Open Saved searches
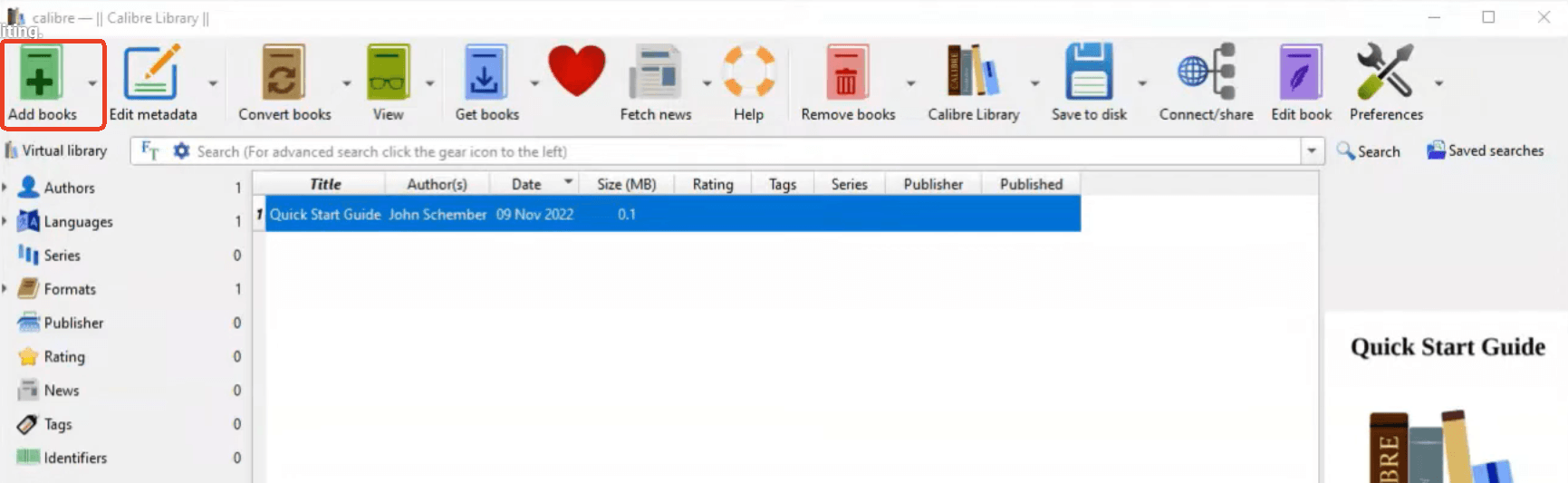 1485,150
